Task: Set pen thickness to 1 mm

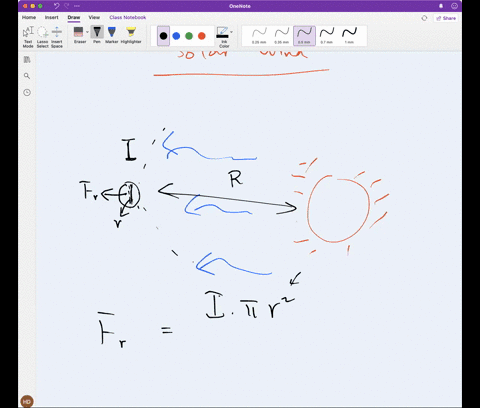Action: click(x=349, y=36)
